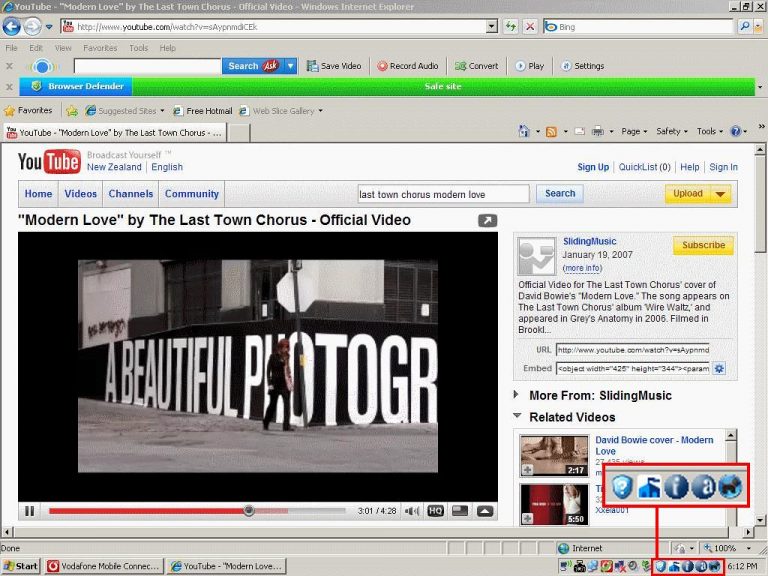Open the Ask search button dropdown arrow

point(291,66)
